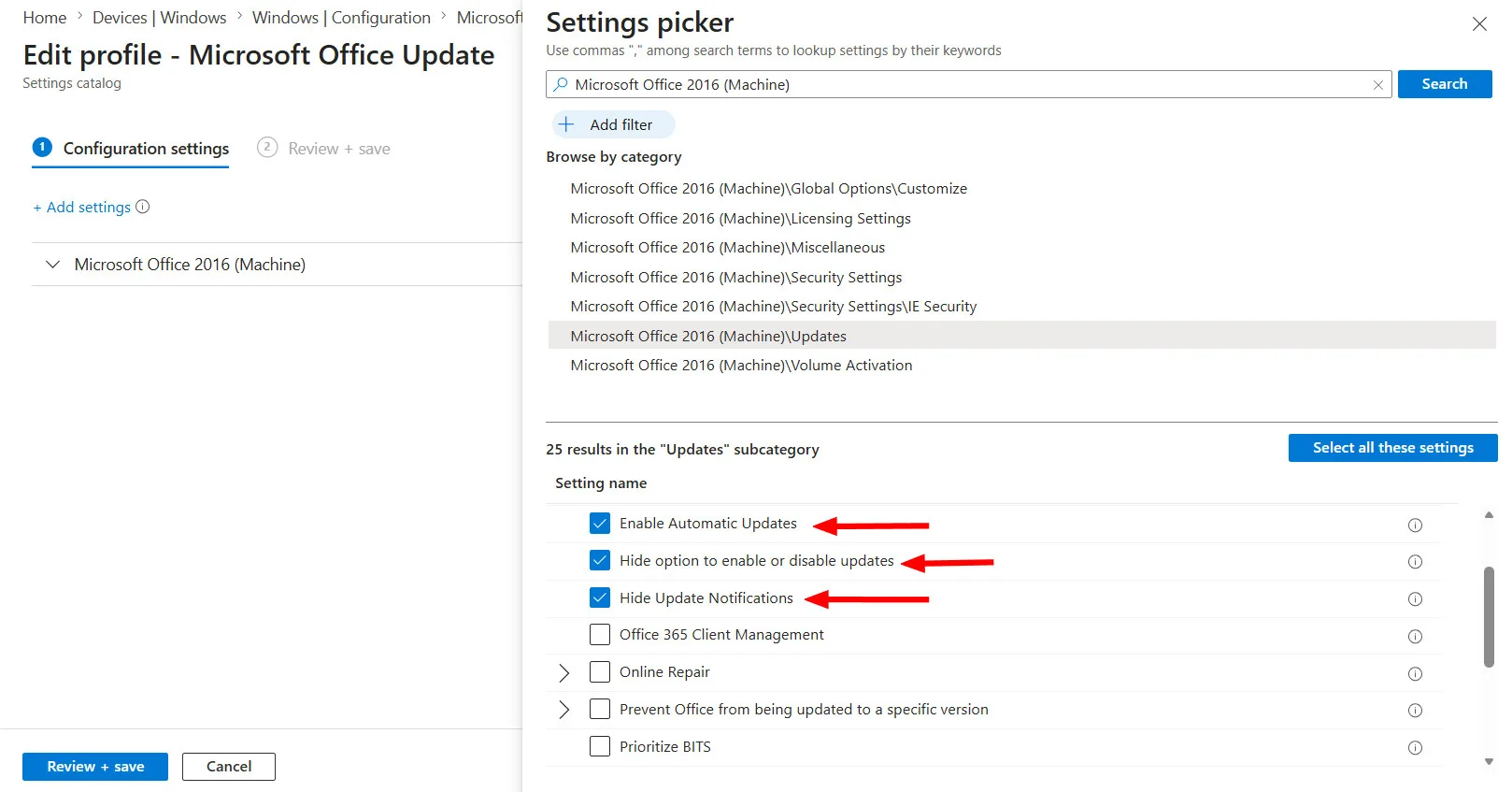1512x792 pixels.
Task: Select Security Settings category
Action: 736,278
